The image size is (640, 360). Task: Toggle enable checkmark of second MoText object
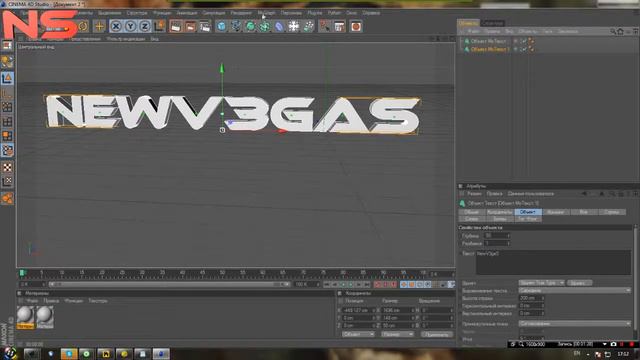(523, 49)
